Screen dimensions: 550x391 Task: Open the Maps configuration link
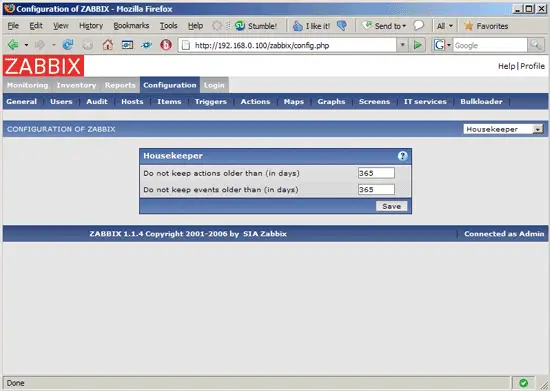point(294,102)
